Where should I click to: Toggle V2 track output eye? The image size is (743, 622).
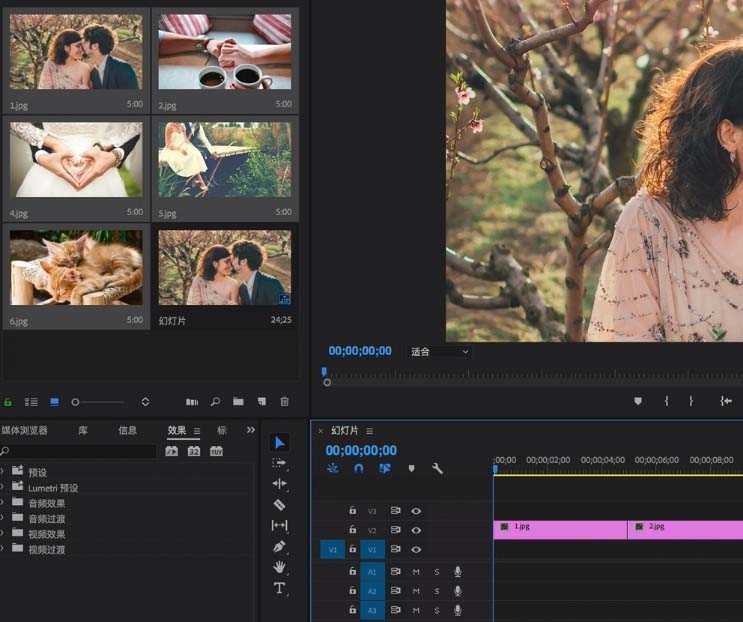point(416,530)
